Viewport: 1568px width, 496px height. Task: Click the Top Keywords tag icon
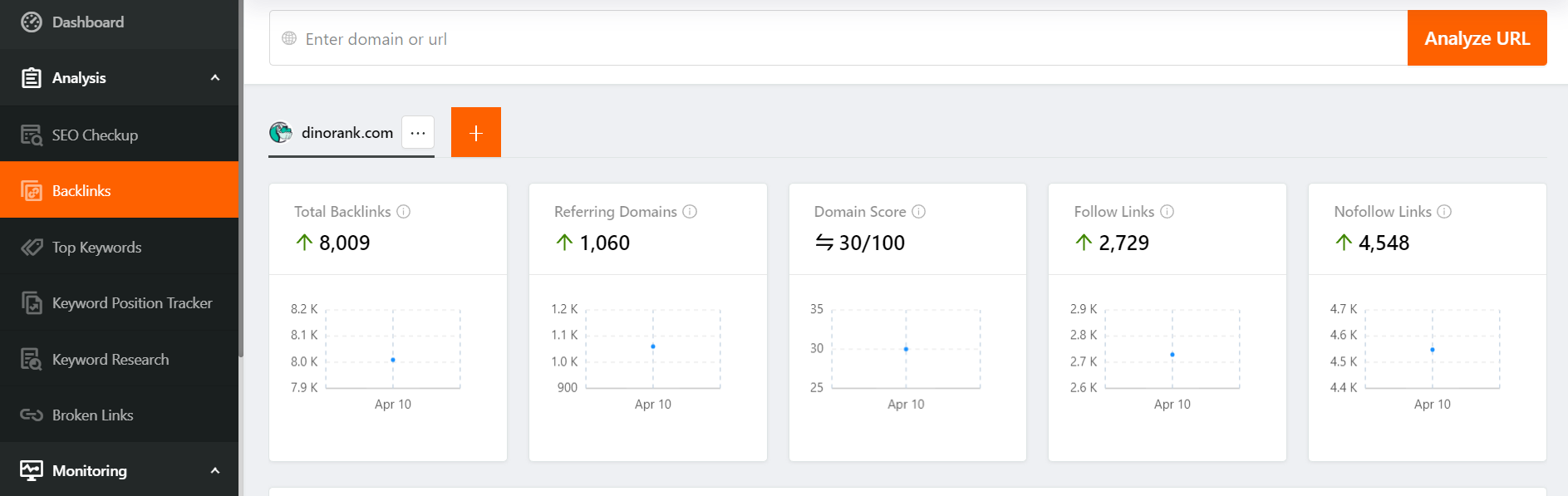click(x=32, y=247)
